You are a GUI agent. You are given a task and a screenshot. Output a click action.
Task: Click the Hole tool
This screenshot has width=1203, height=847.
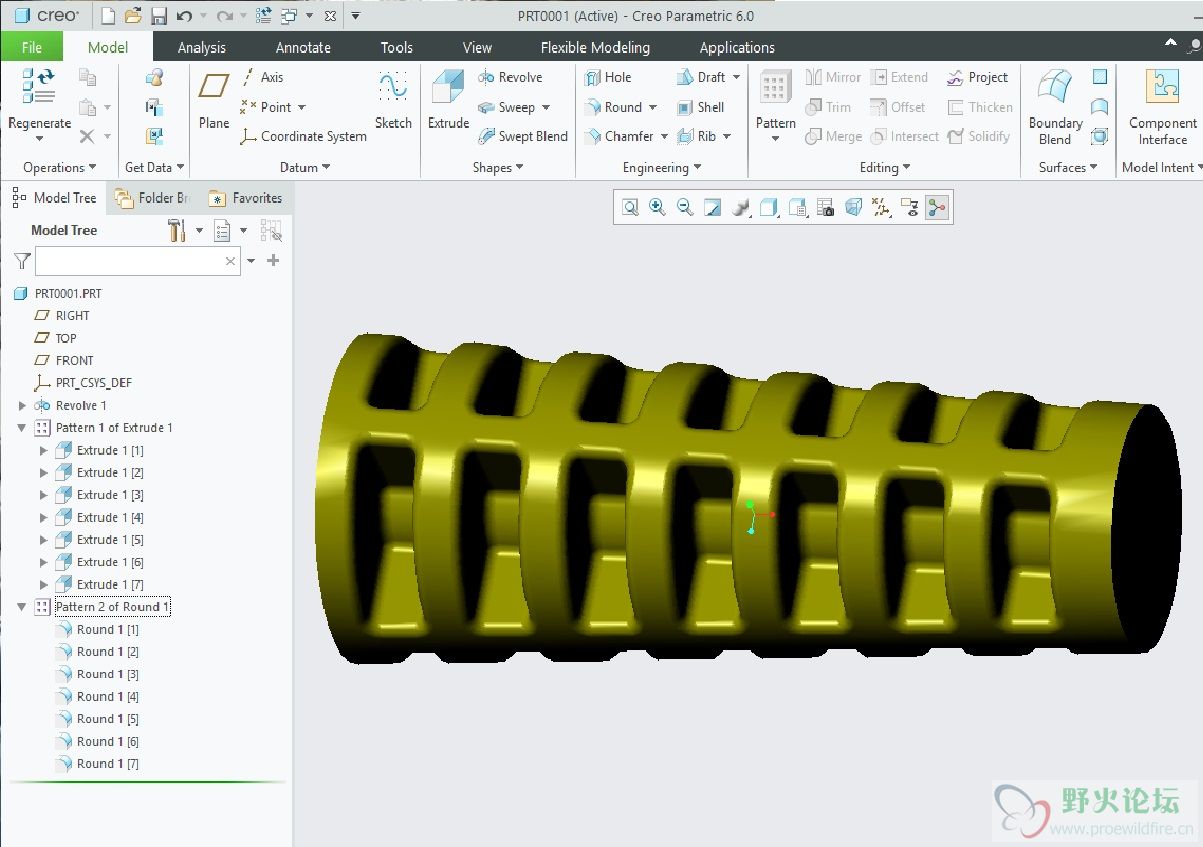coord(608,77)
